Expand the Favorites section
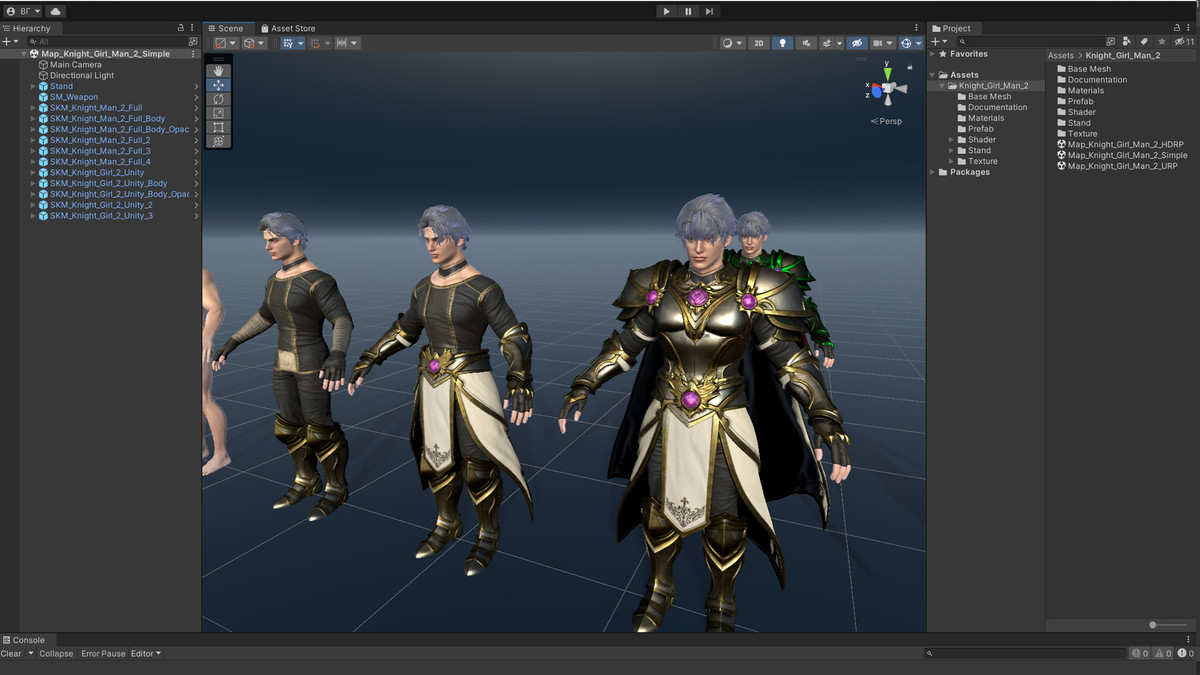1200x675 pixels. [x=933, y=54]
